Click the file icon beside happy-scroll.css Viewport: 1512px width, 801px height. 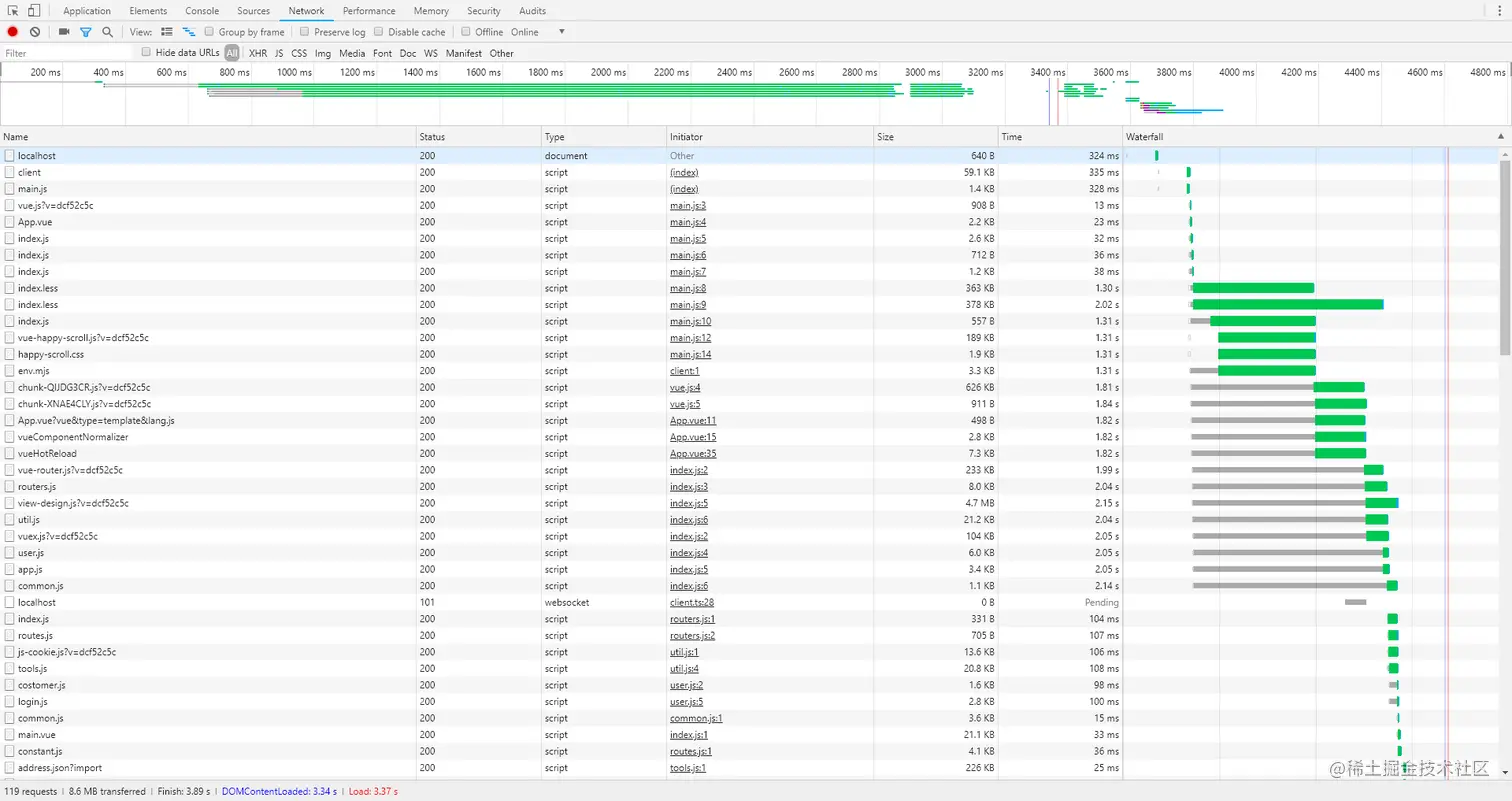[9, 354]
